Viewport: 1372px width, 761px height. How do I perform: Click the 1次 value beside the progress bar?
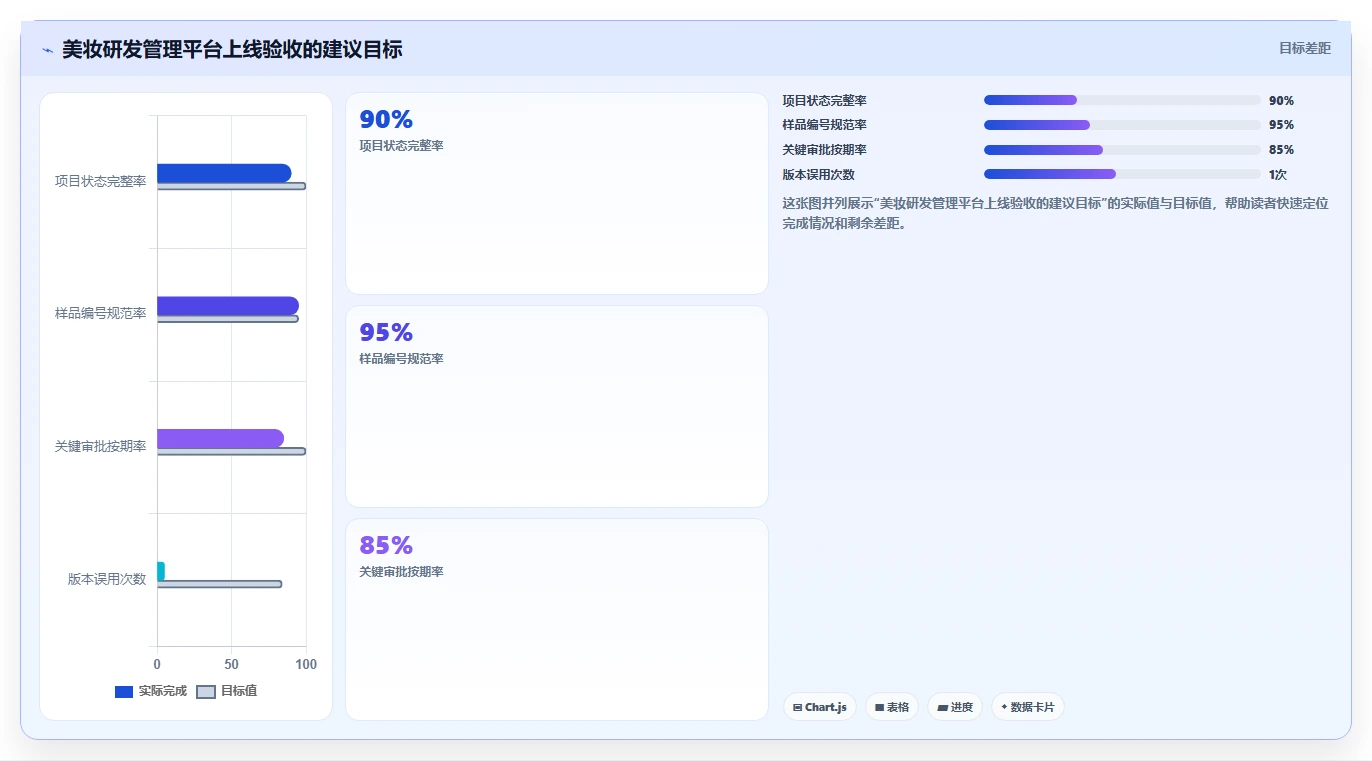coord(1278,175)
